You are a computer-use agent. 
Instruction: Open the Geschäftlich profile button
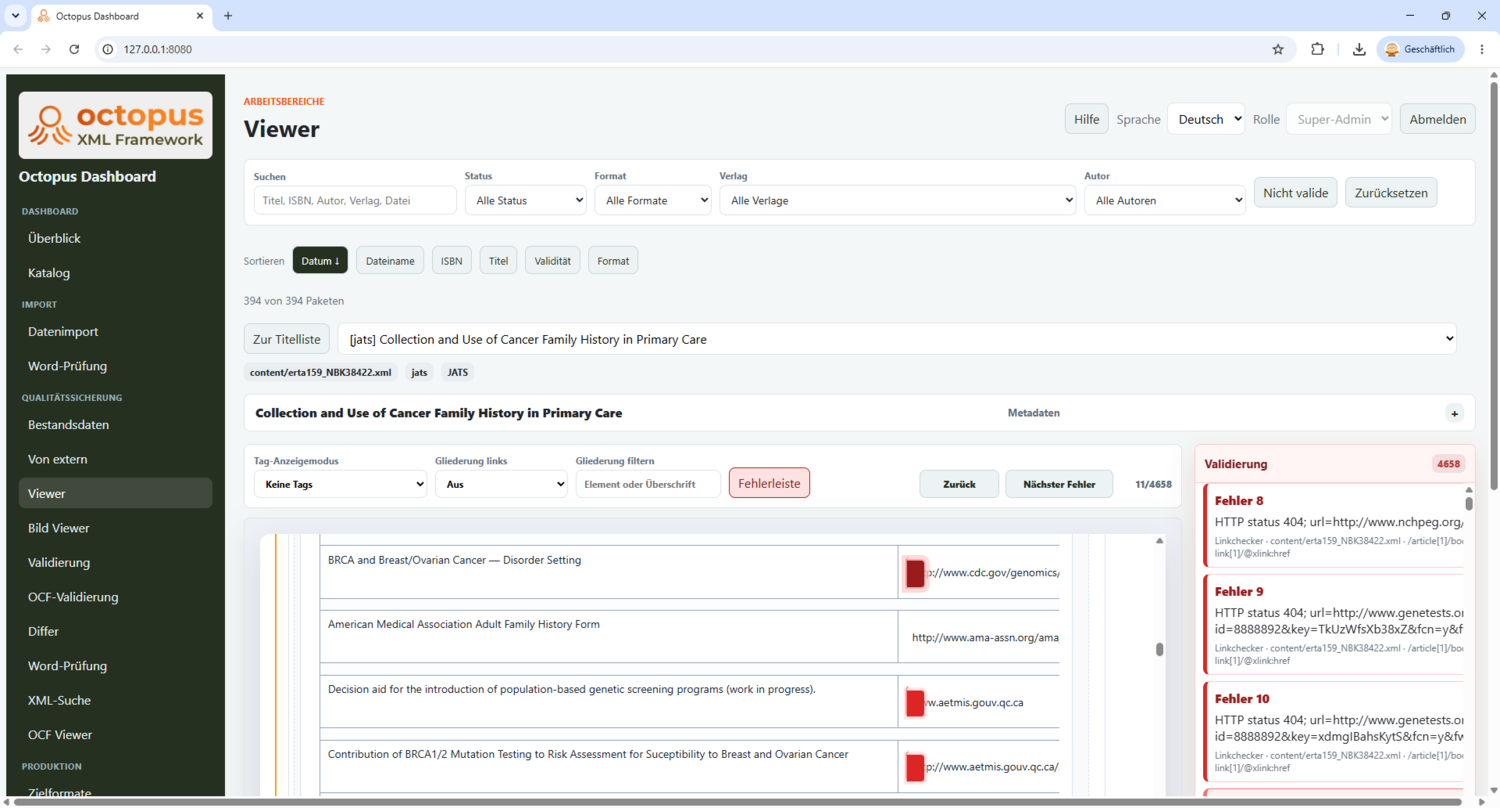pos(1420,49)
